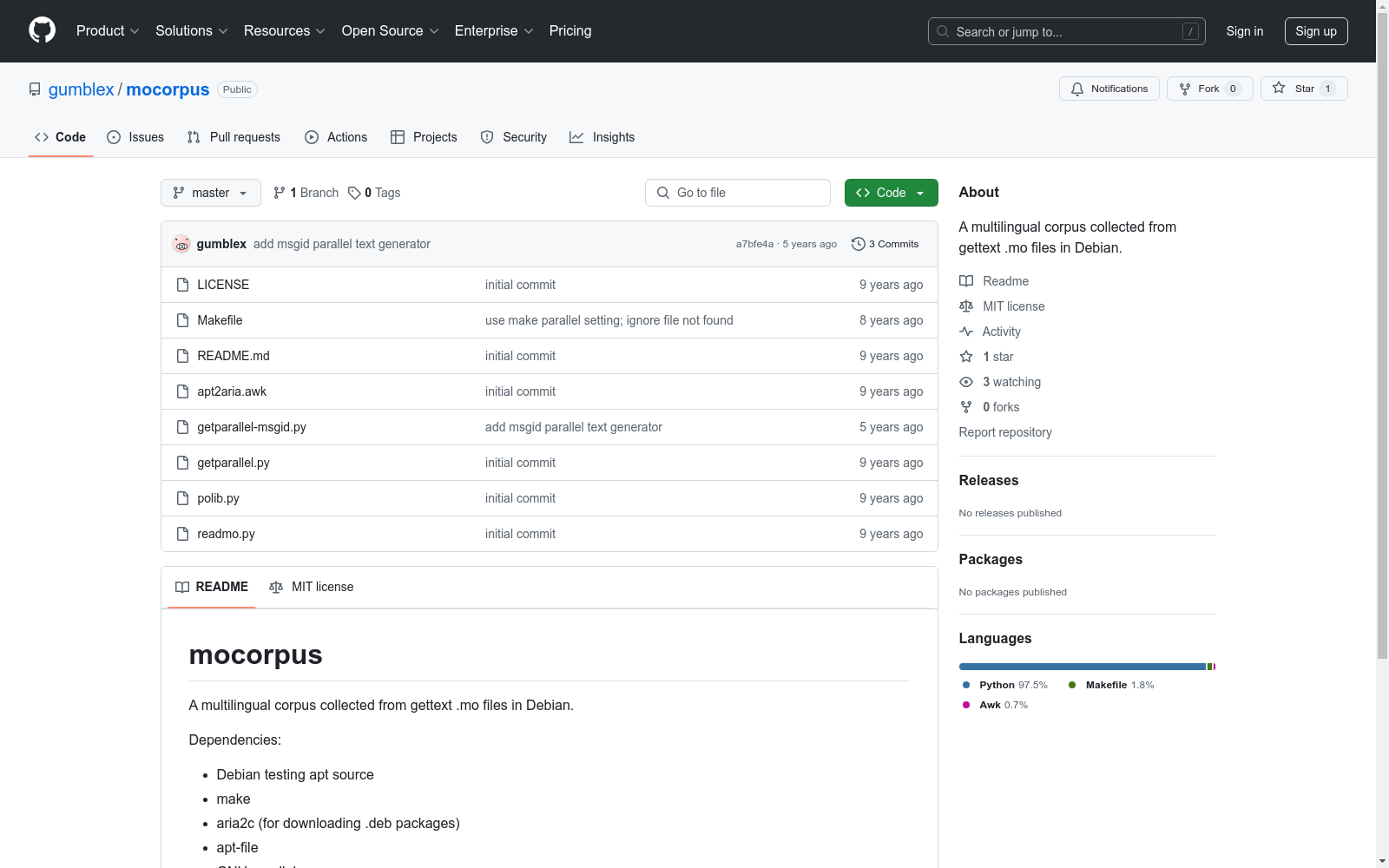1389x868 pixels.
Task: Click the tag icon beside 0 Tags
Action: 354,193
